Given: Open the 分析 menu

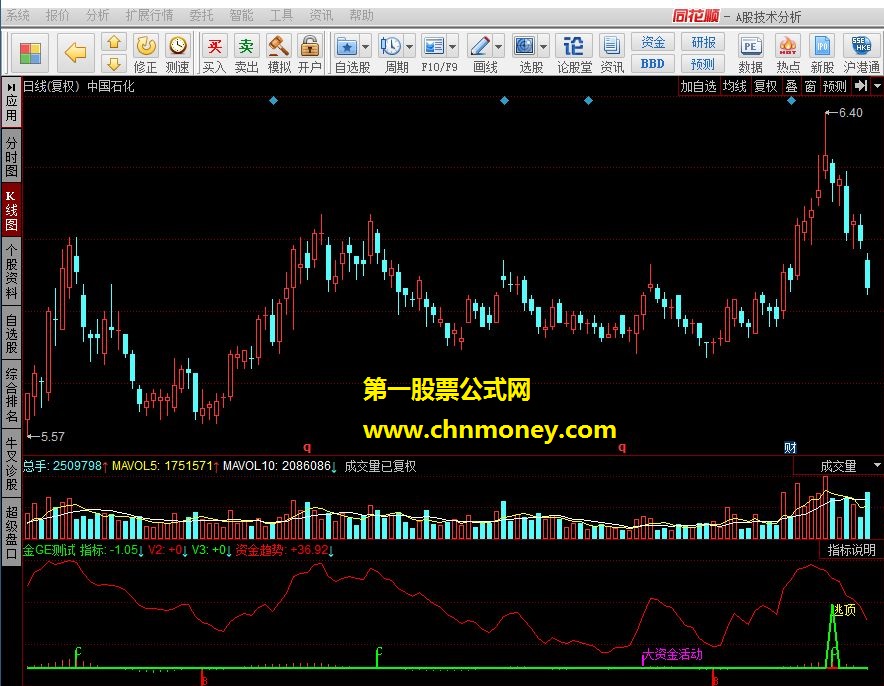Looking at the screenshot, I should [x=97, y=16].
